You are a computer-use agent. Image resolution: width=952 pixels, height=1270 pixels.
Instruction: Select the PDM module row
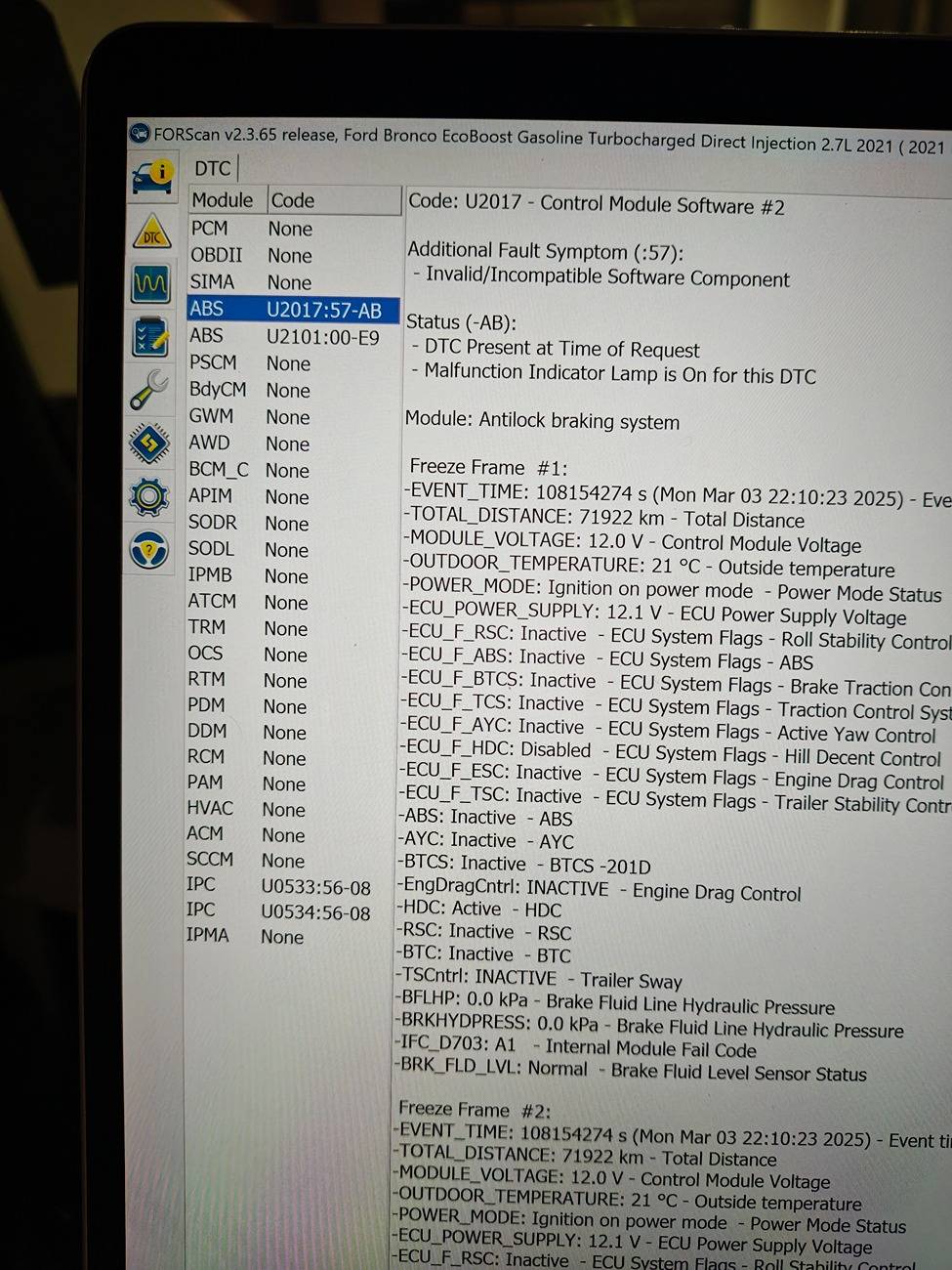(291, 705)
